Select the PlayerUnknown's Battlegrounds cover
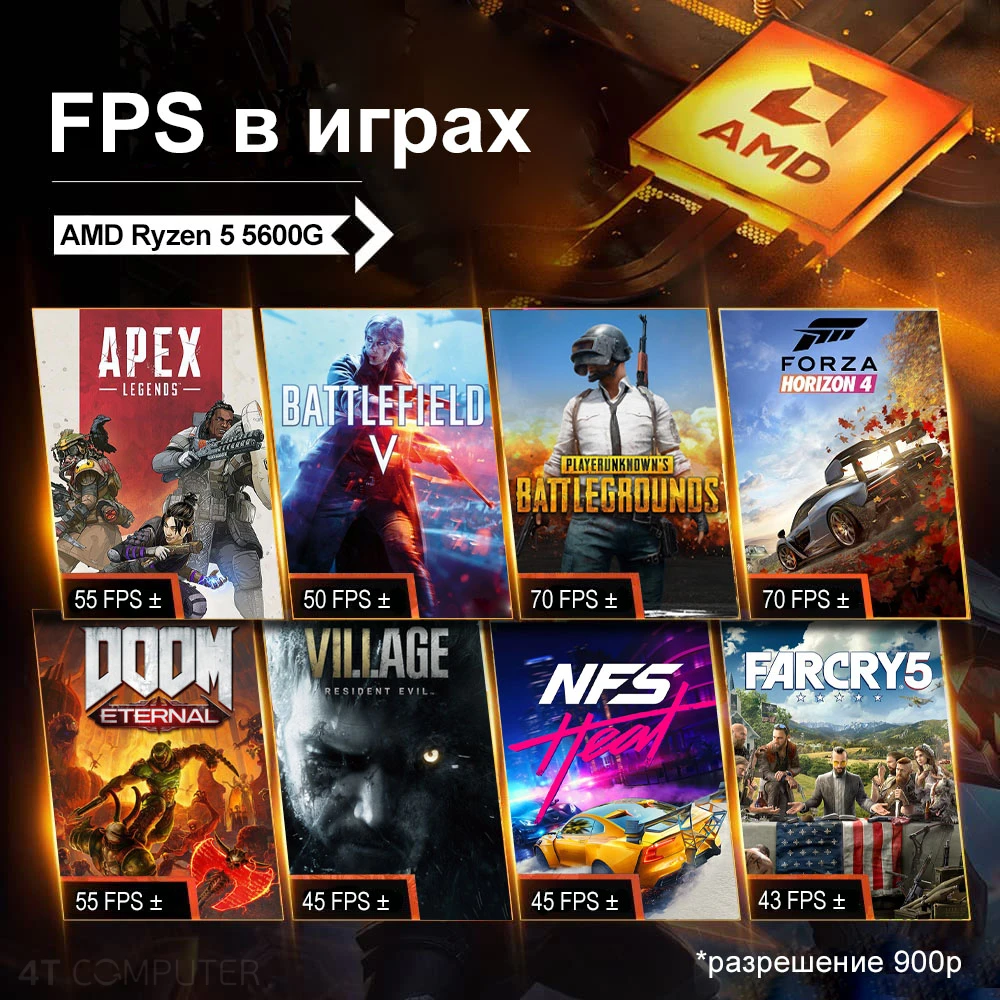The height and width of the screenshot is (1000, 1000). pyautogui.click(x=614, y=464)
